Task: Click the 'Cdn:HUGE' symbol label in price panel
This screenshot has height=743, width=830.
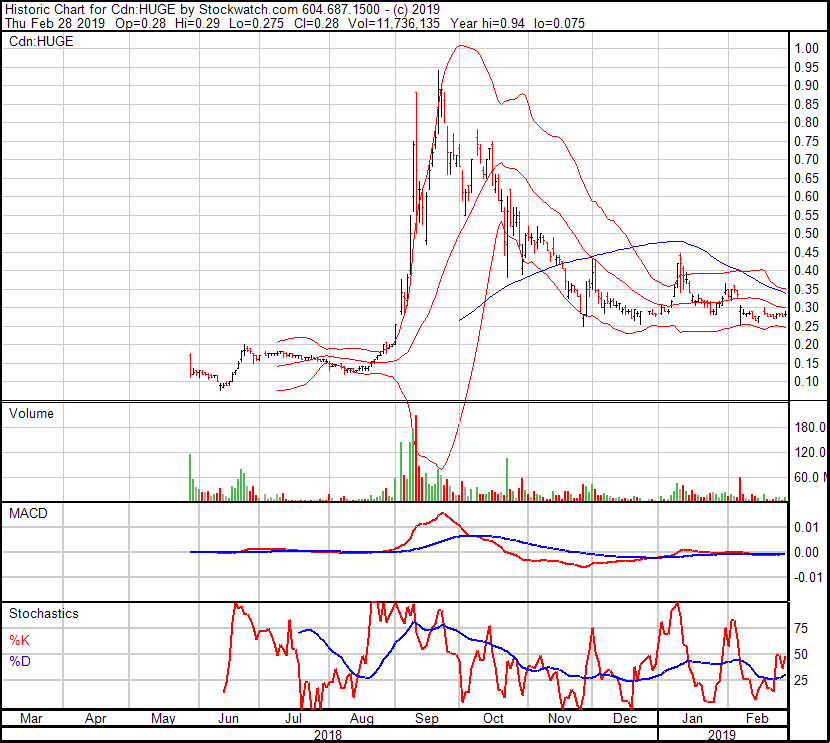Action: pos(41,41)
